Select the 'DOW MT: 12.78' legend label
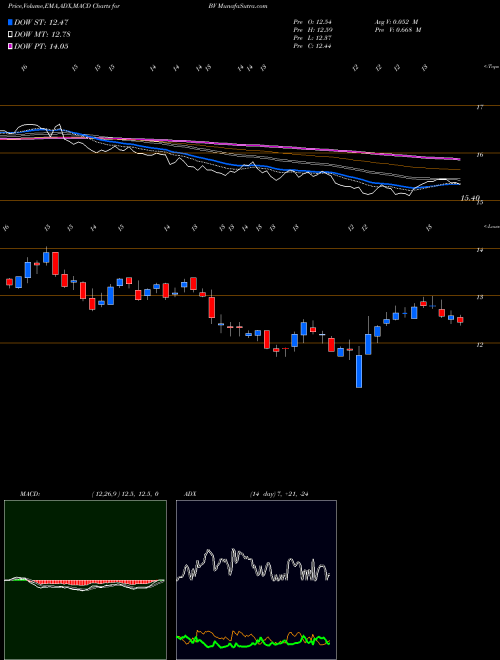500x660 pixels. [x=42, y=35]
